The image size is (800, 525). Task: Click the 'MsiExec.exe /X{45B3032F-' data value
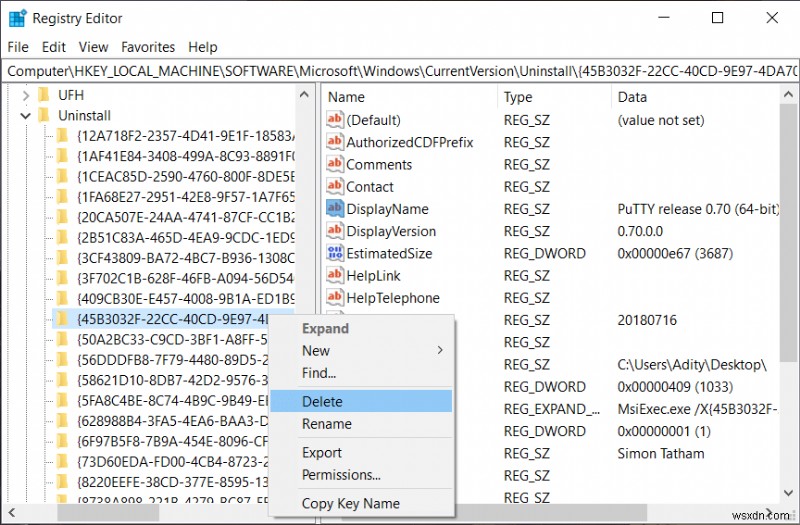pyautogui.click(x=698, y=409)
